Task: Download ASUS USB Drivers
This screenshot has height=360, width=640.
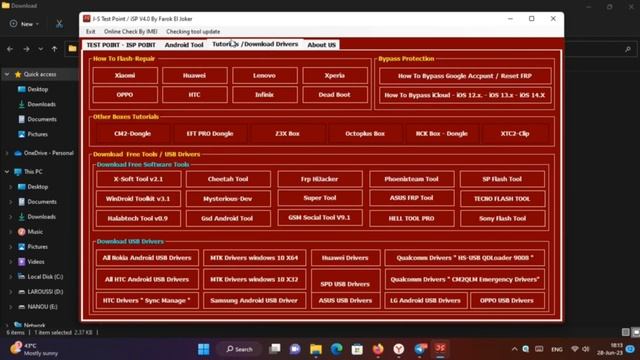Action: (x=345, y=300)
